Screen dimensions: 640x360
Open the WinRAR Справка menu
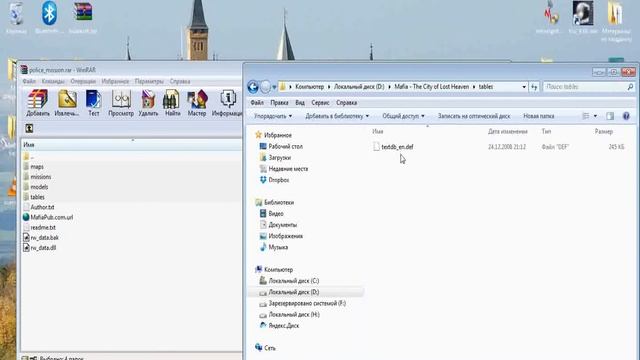coord(180,81)
